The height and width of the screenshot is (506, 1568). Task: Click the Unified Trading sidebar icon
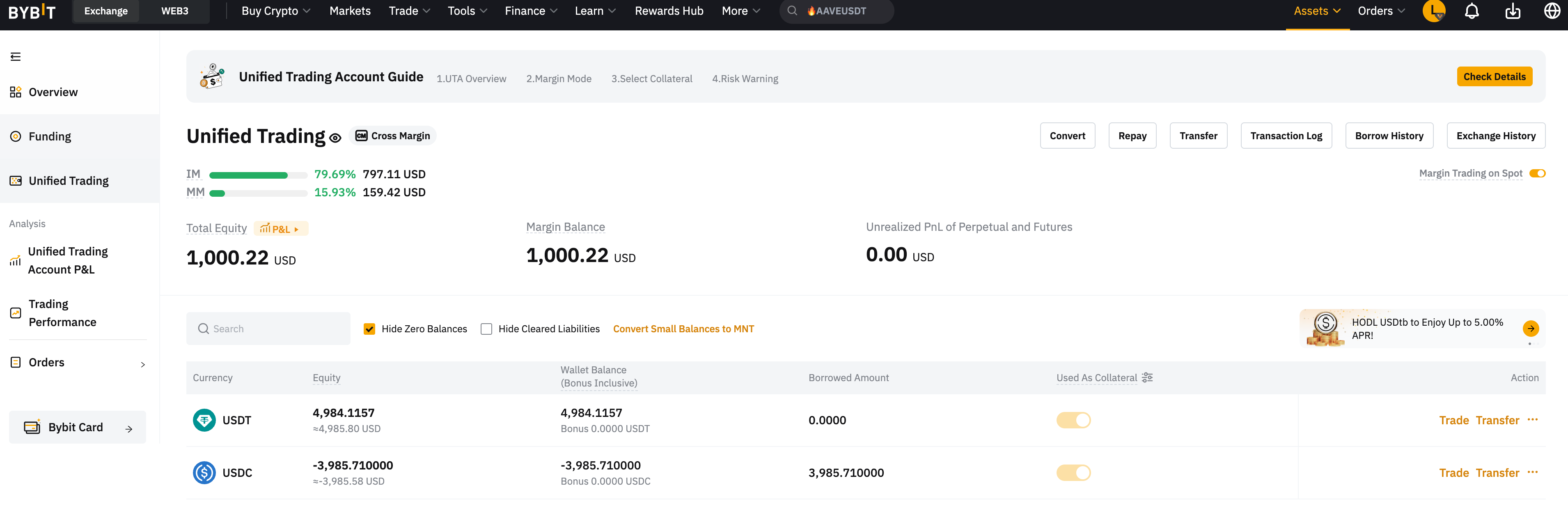click(16, 181)
